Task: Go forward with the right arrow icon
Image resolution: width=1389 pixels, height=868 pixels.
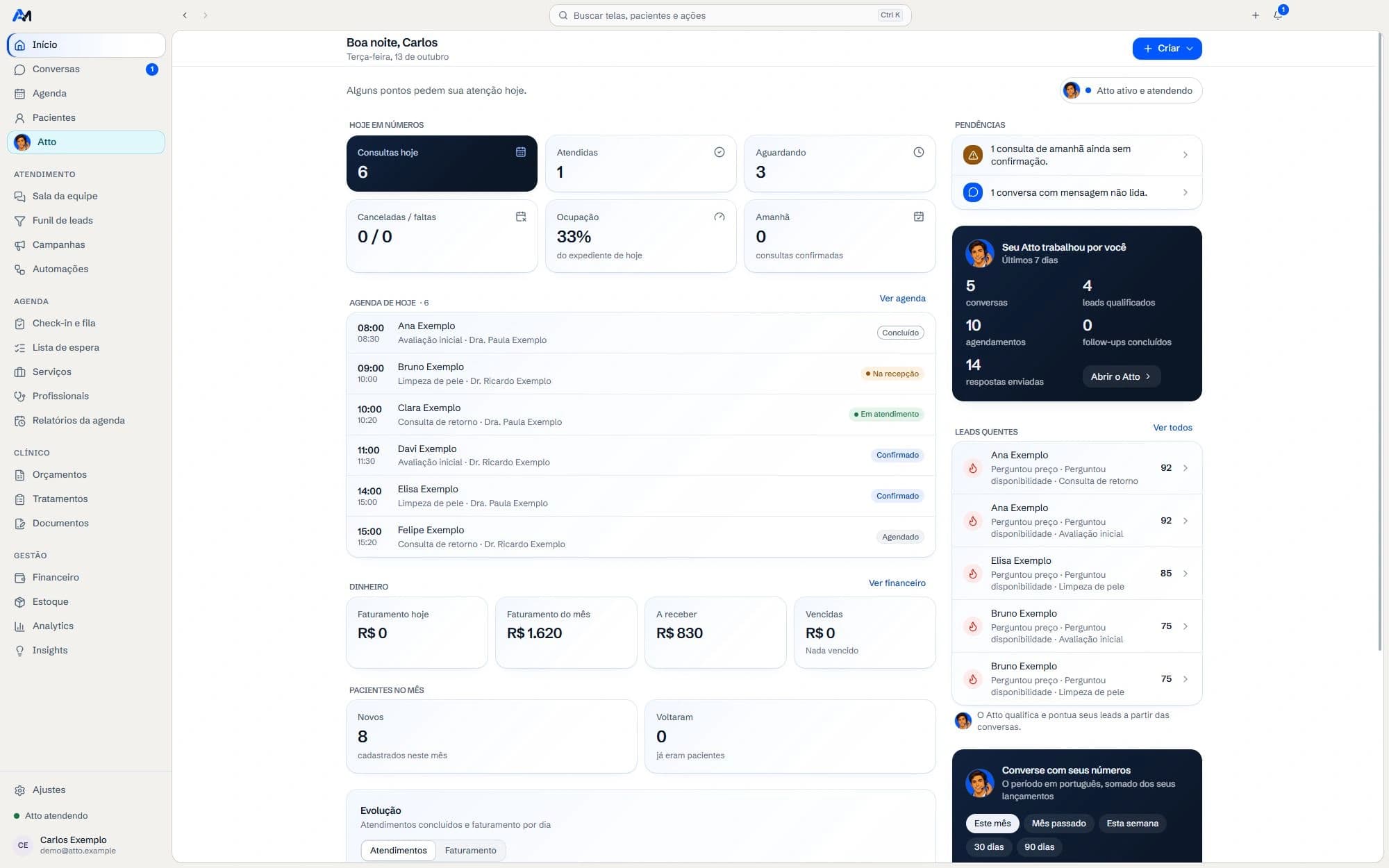Action: coord(206,15)
